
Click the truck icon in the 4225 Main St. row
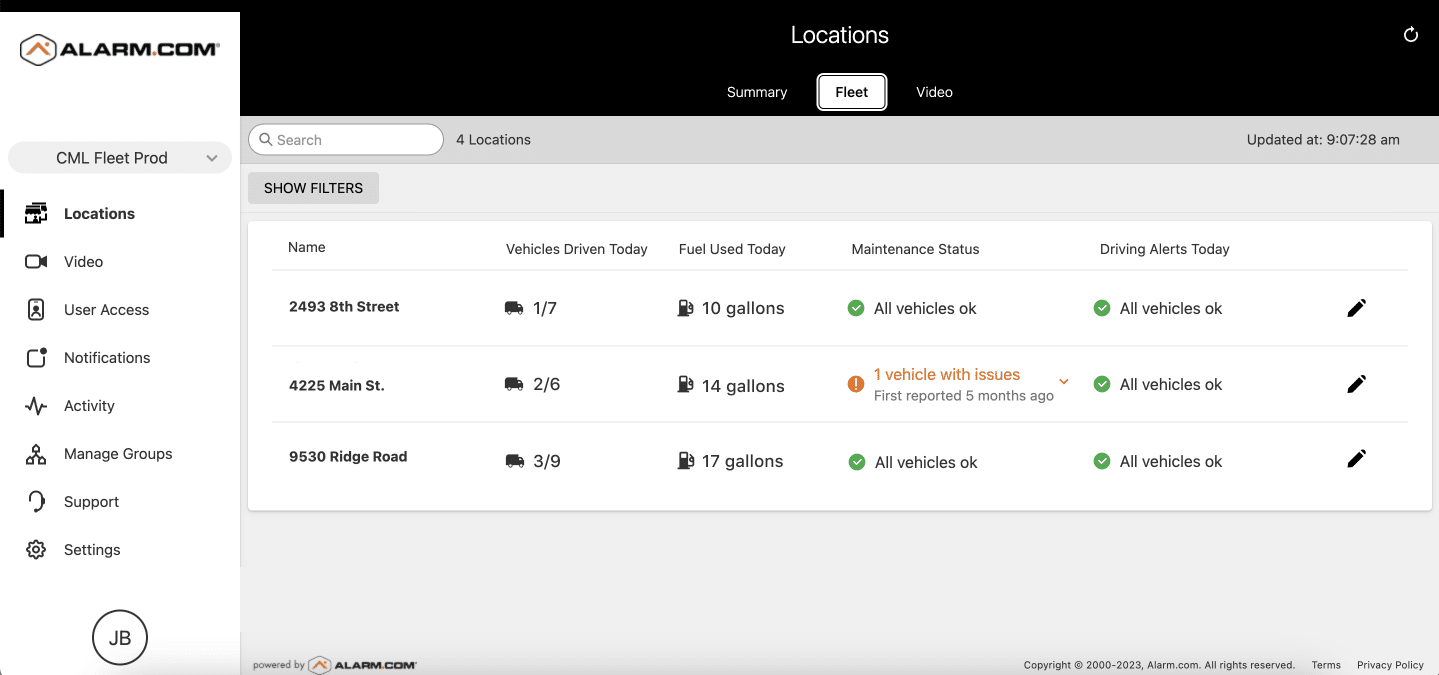point(514,384)
